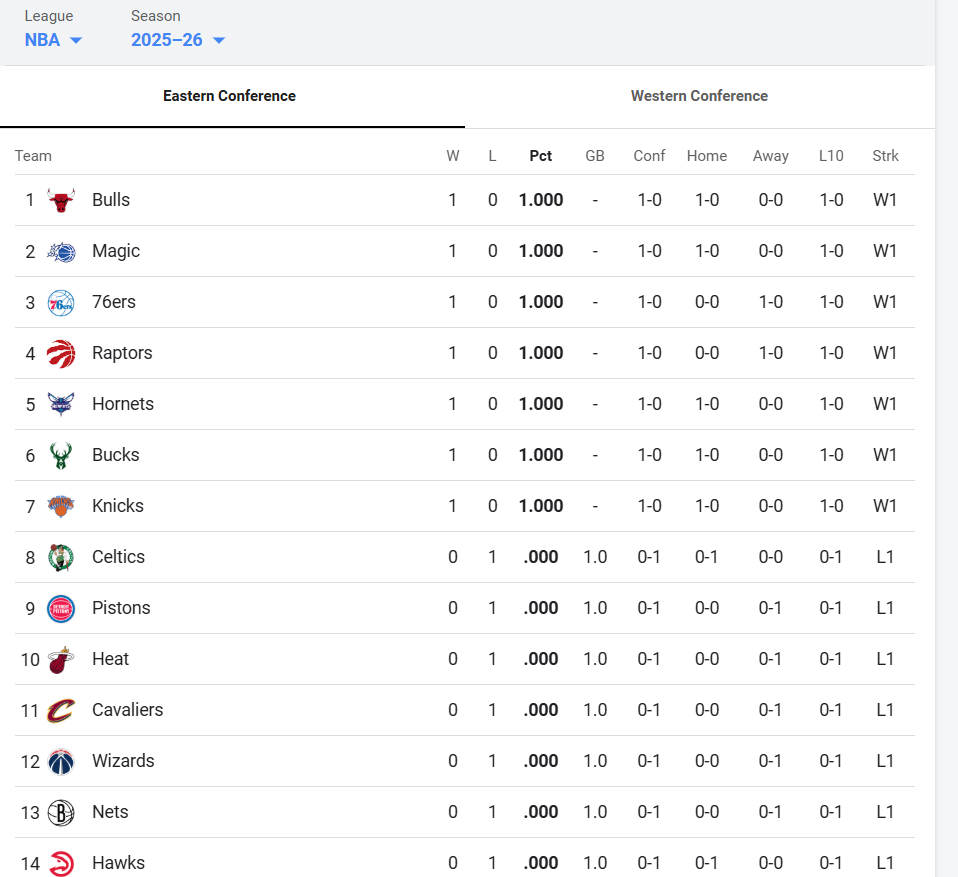The image size is (958, 877).
Task: Open the Hawks team name
Action: point(119,863)
